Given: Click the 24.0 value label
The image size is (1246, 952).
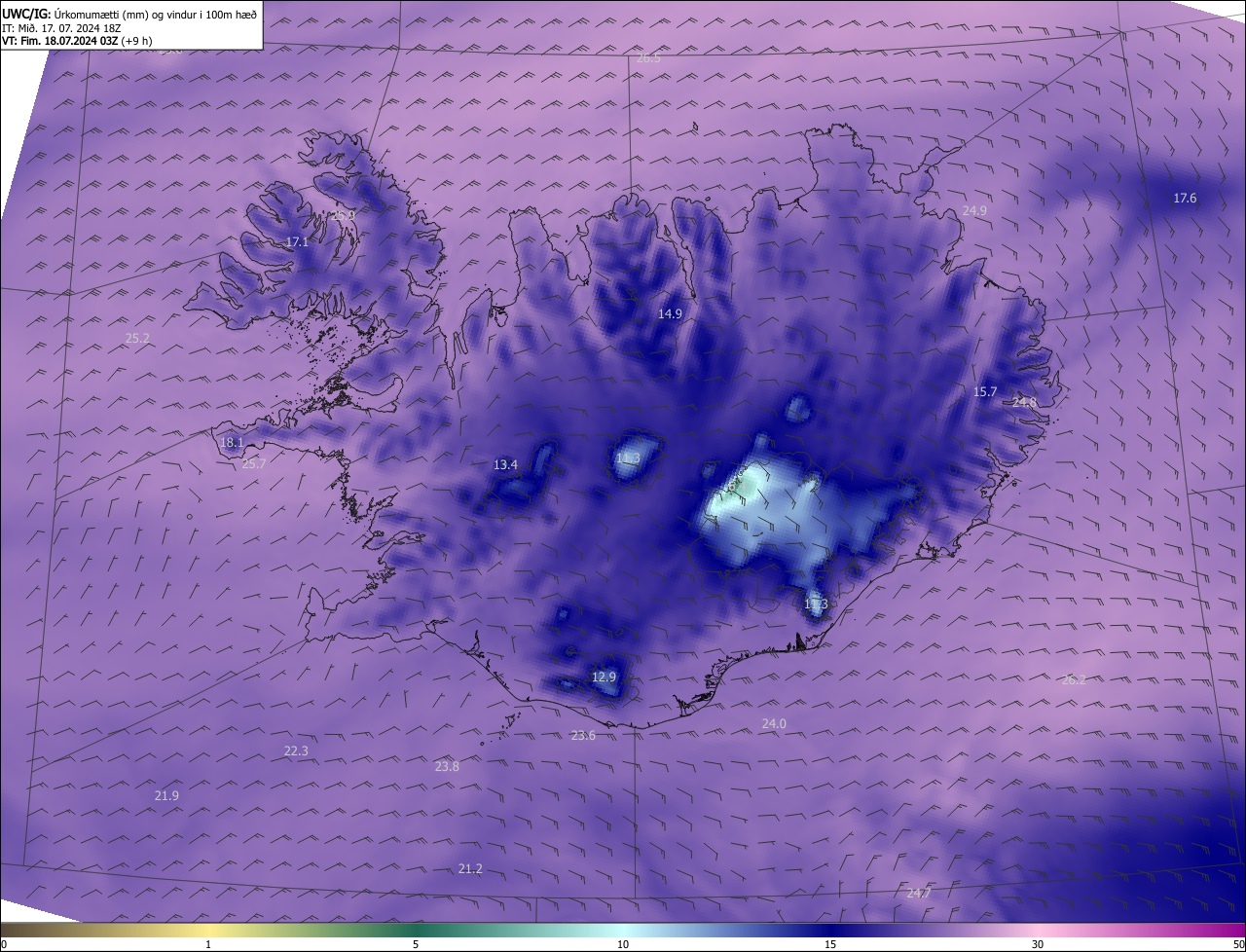Looking at the screenshot, I should [774, 723].
